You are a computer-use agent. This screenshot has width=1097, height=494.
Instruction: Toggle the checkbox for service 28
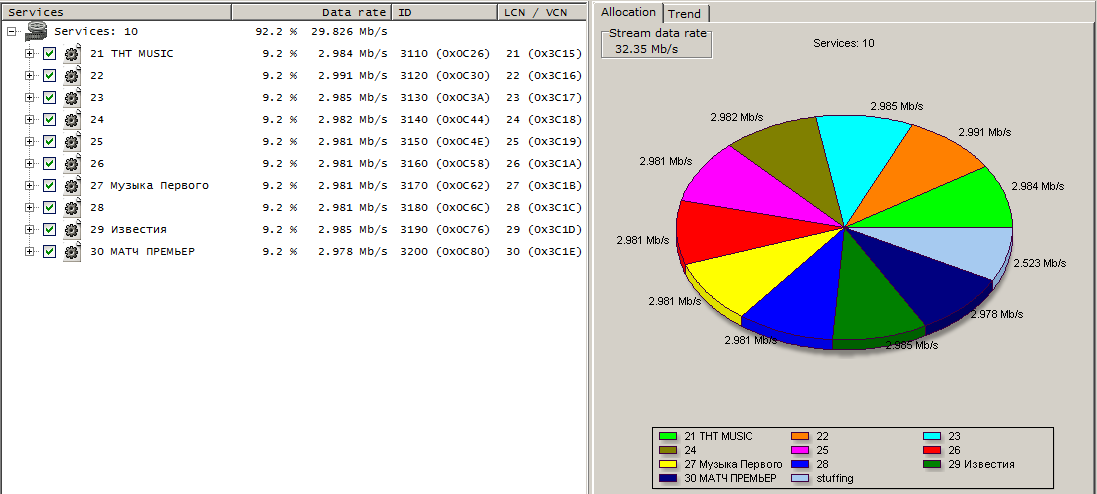point(49,207)
